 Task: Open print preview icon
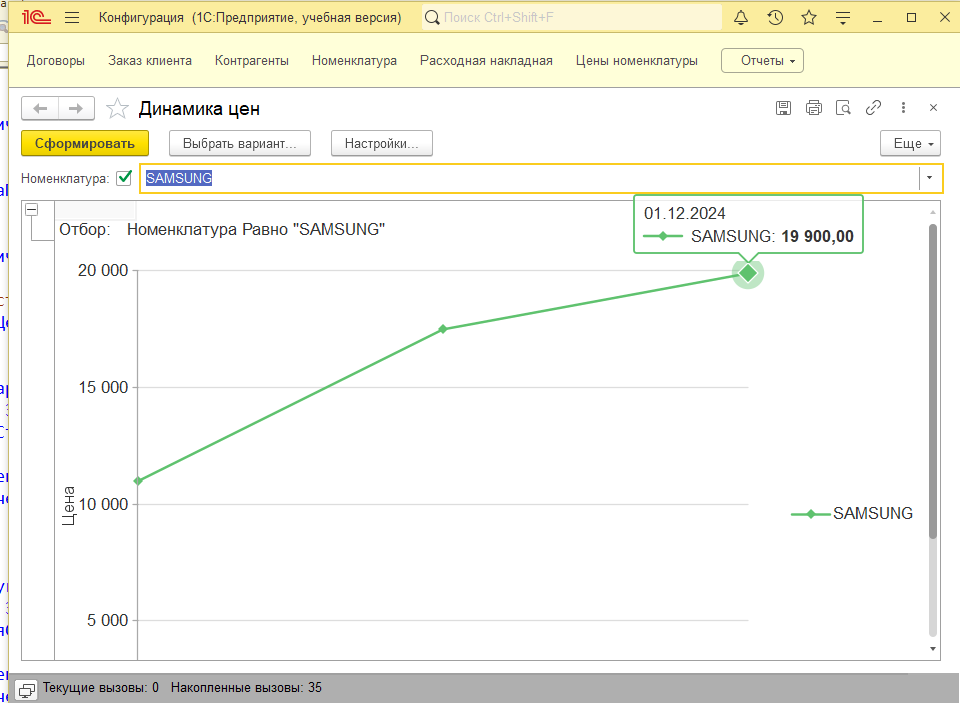click(x=843, y=108)
